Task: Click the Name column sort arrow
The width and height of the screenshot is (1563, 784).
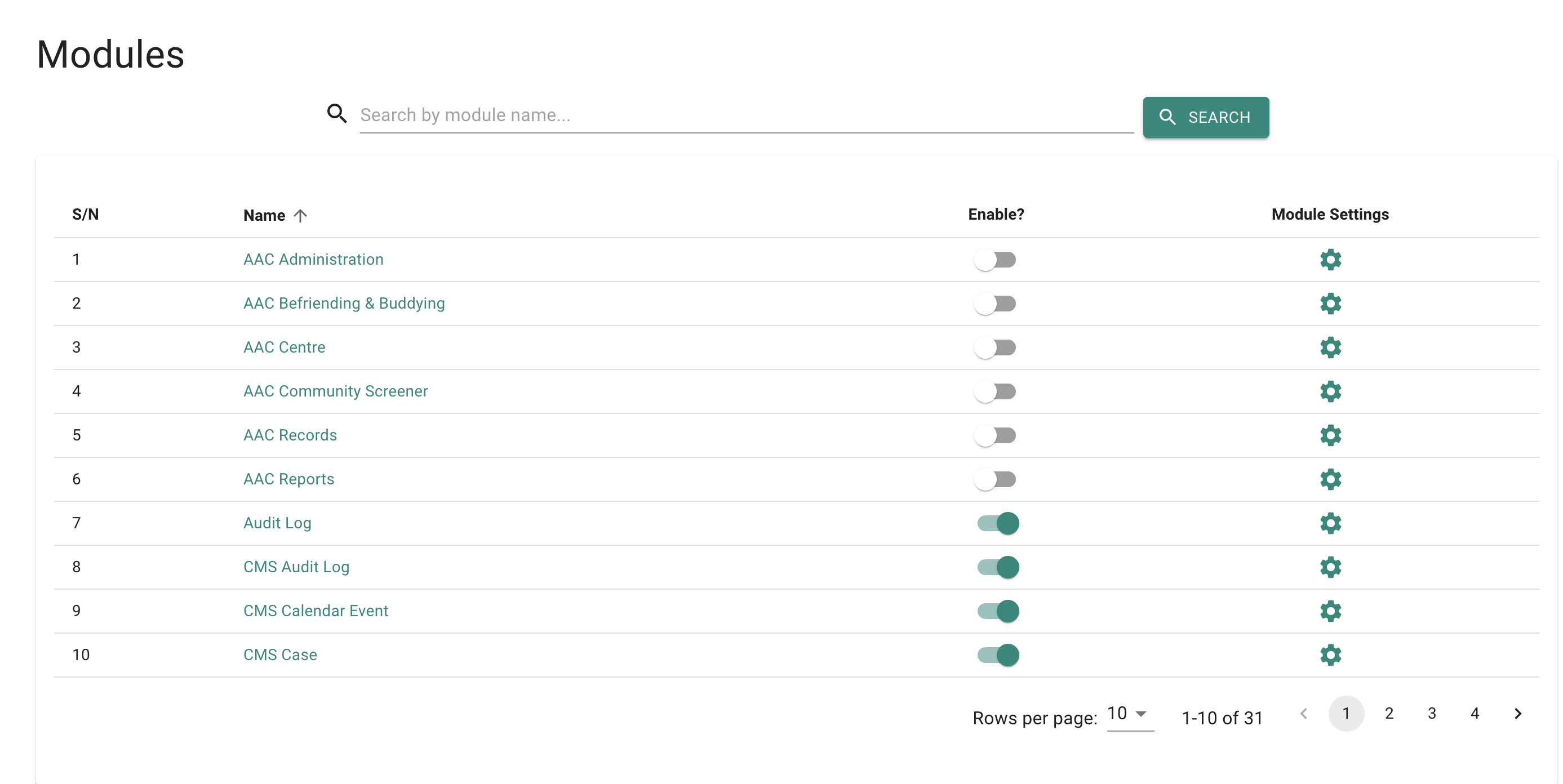Action: pyautogui.click(x=300, y=216)
